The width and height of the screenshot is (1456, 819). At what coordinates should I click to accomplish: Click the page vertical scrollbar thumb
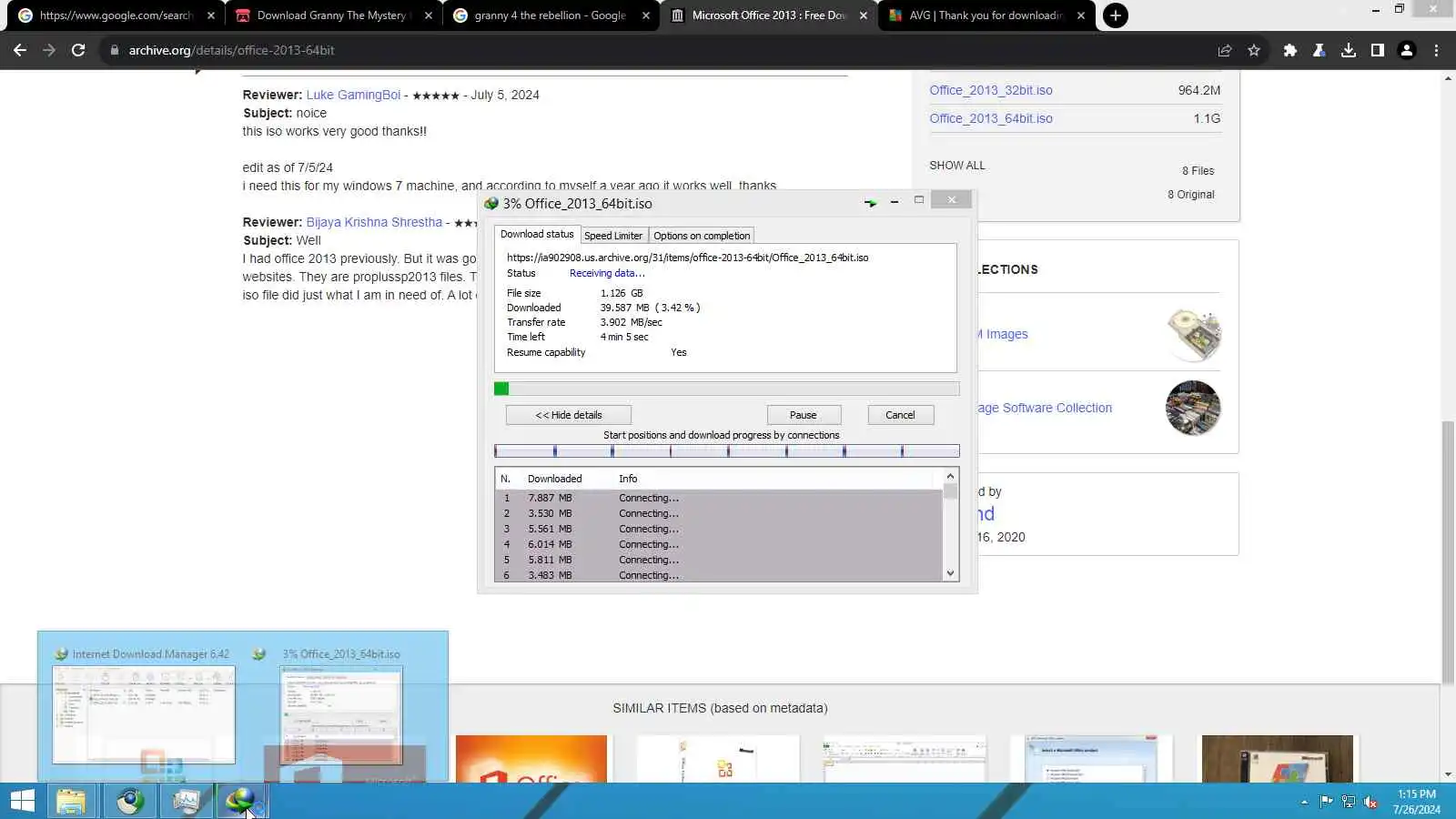point(1448,552)
